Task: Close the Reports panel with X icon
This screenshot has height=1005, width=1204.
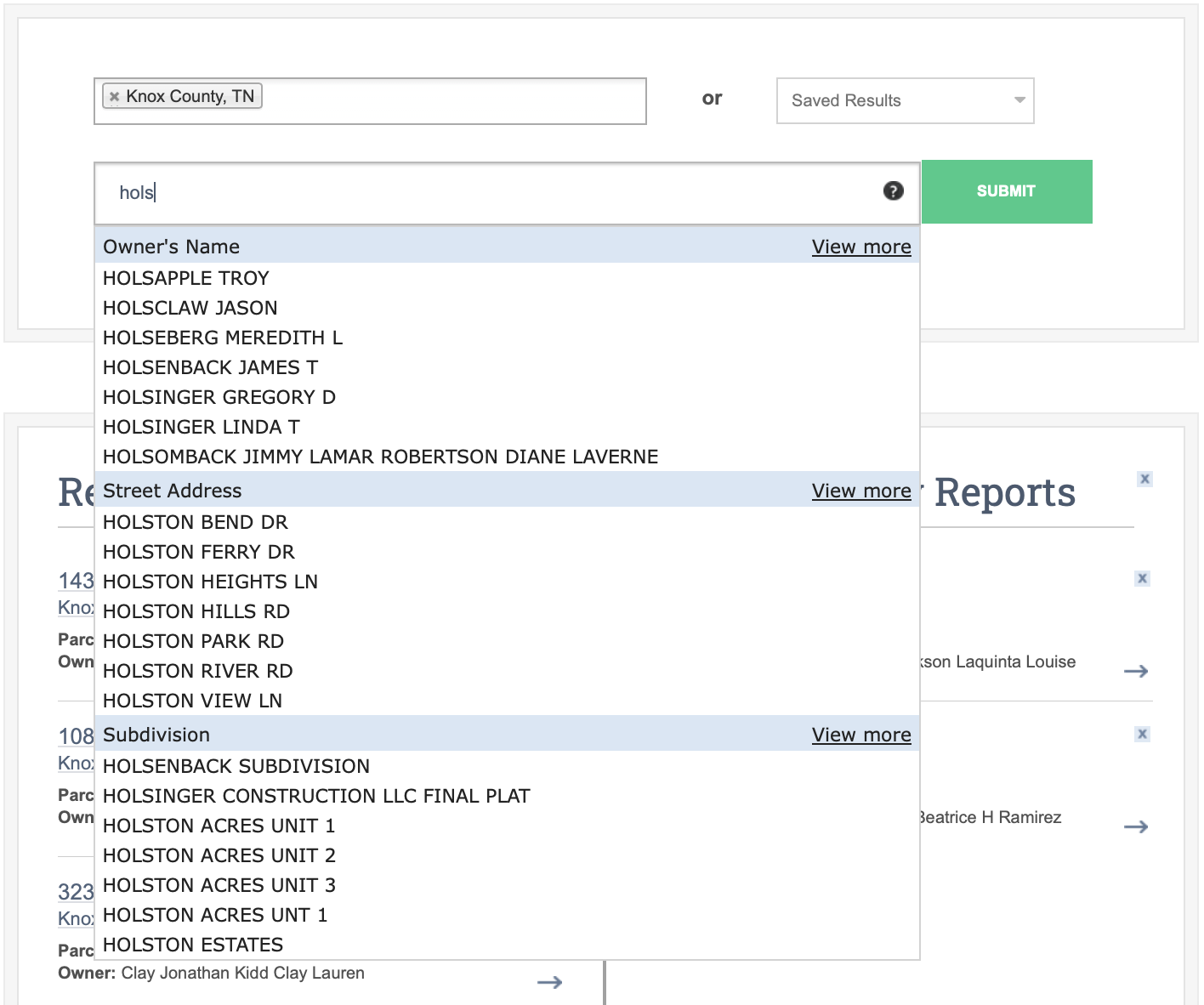Action: (x=1144, y=480)
